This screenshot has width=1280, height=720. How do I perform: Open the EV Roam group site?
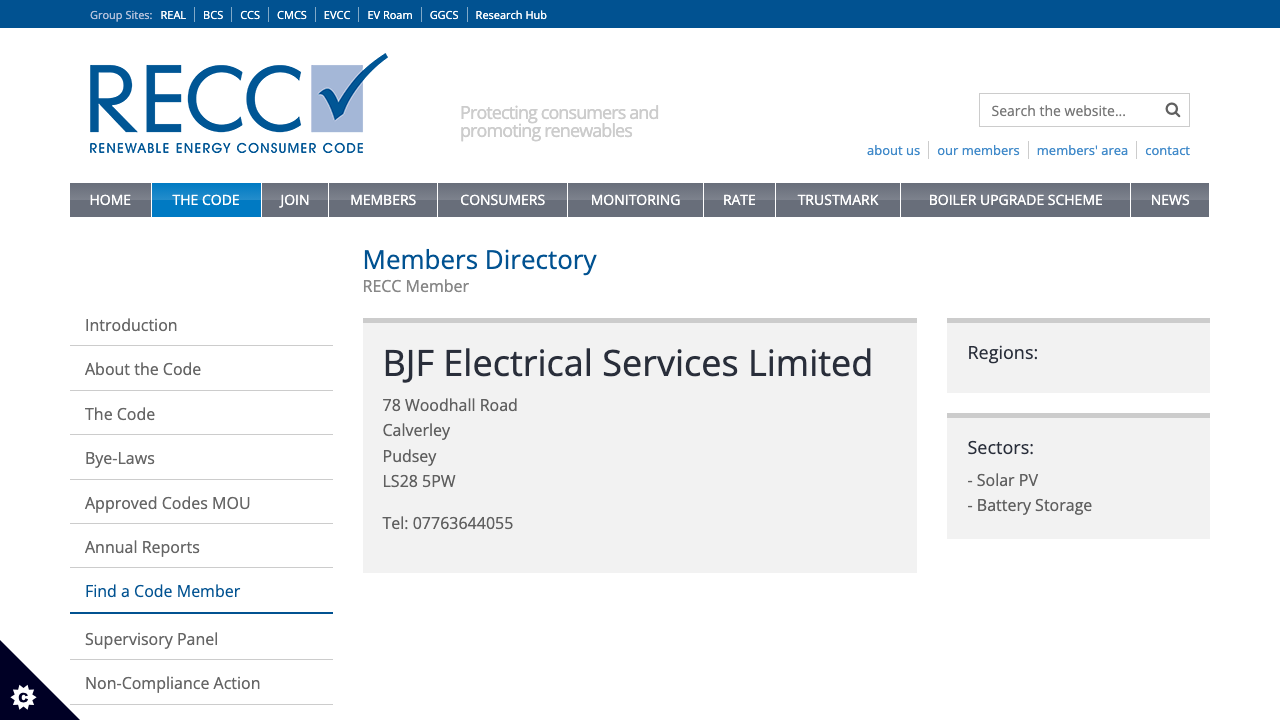[389, 14]
